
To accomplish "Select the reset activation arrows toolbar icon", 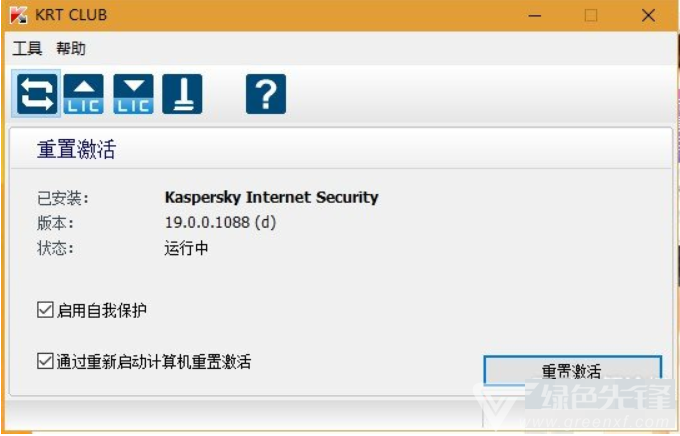I will click(x=37, y=94).
